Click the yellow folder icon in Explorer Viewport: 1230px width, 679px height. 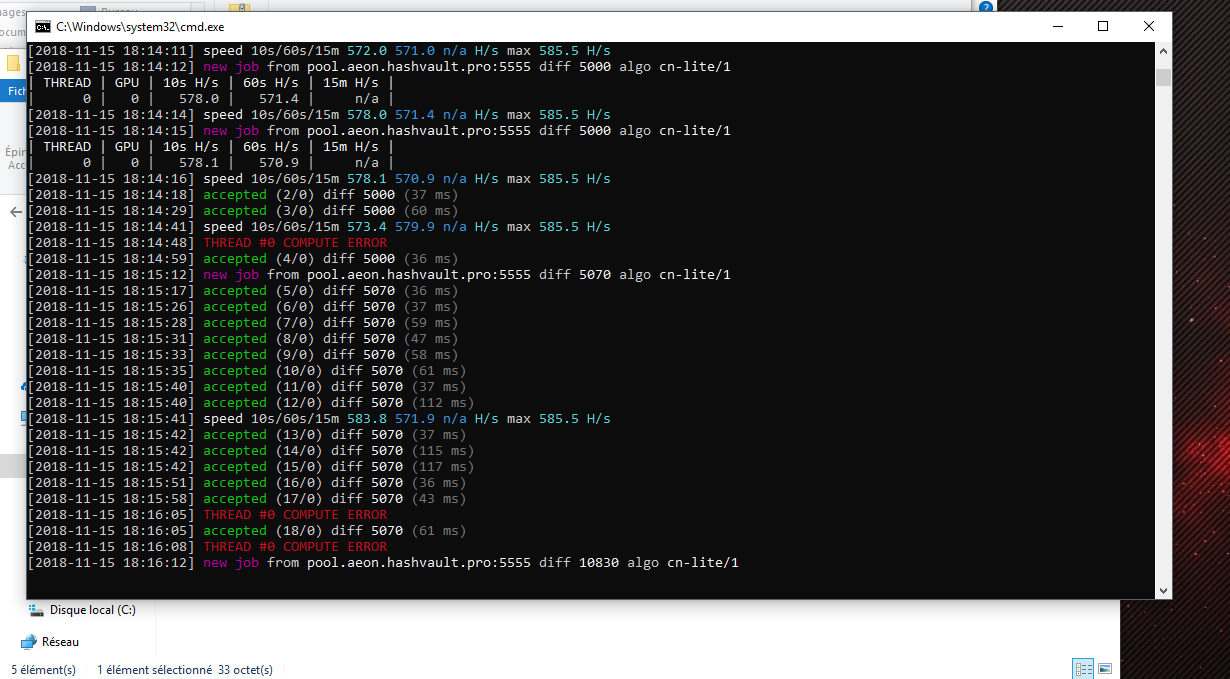pos(13,63)
